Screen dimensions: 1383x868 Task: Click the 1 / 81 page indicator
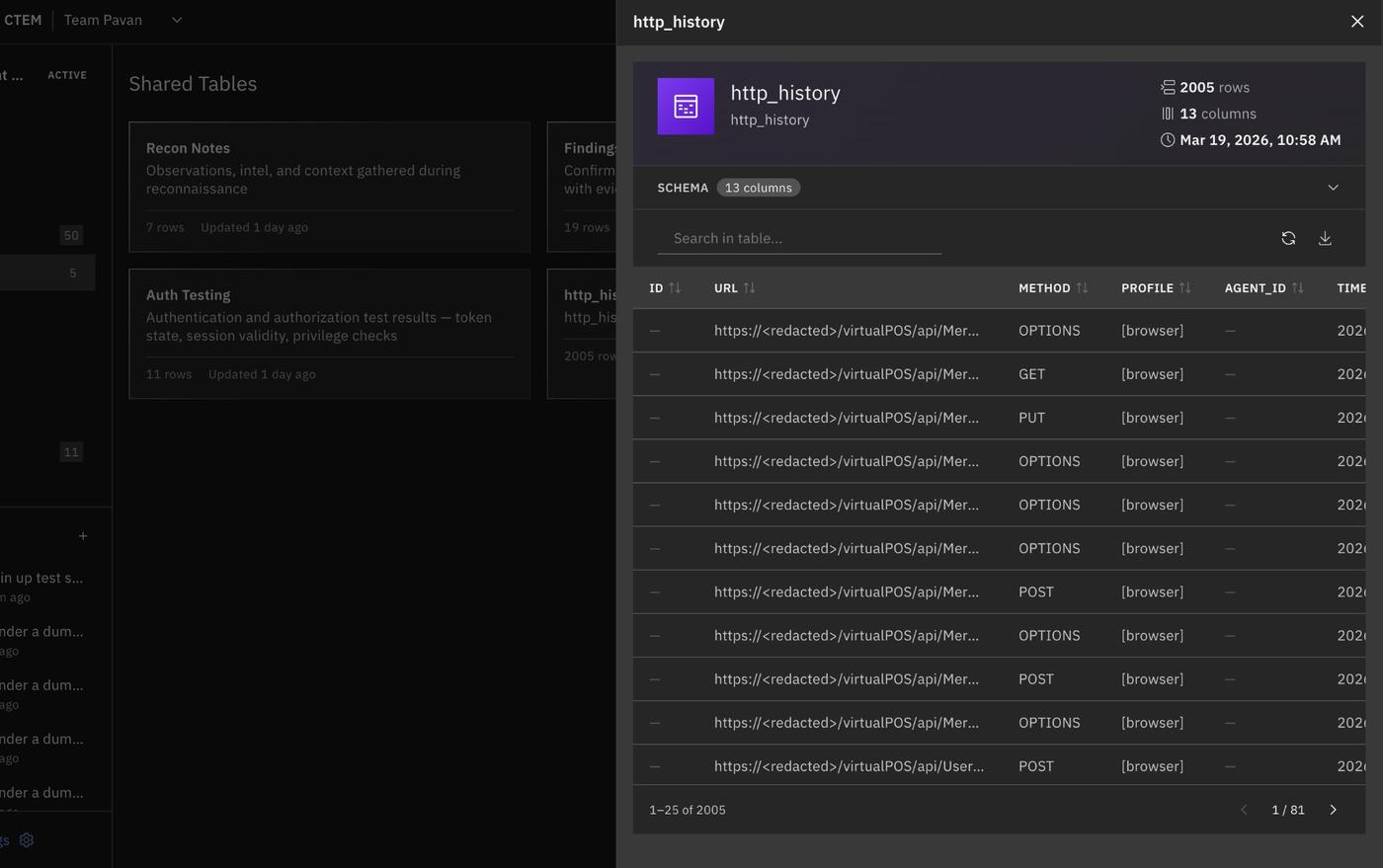coord(1288,810)
